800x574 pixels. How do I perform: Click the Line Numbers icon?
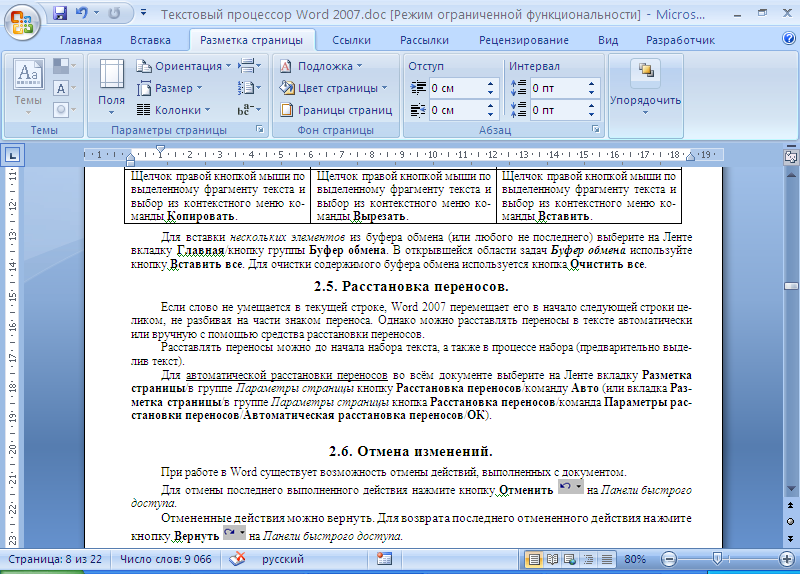[x=249, y=88]
